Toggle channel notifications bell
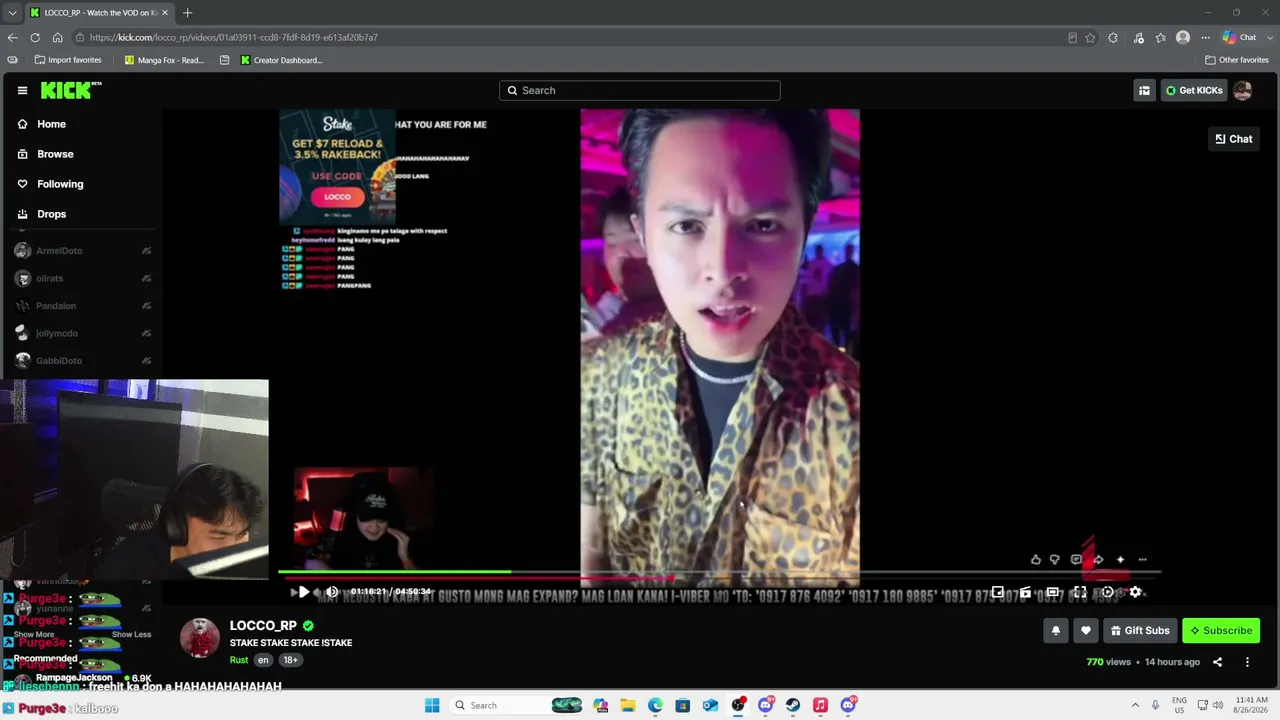 (x=1056, y=631)
